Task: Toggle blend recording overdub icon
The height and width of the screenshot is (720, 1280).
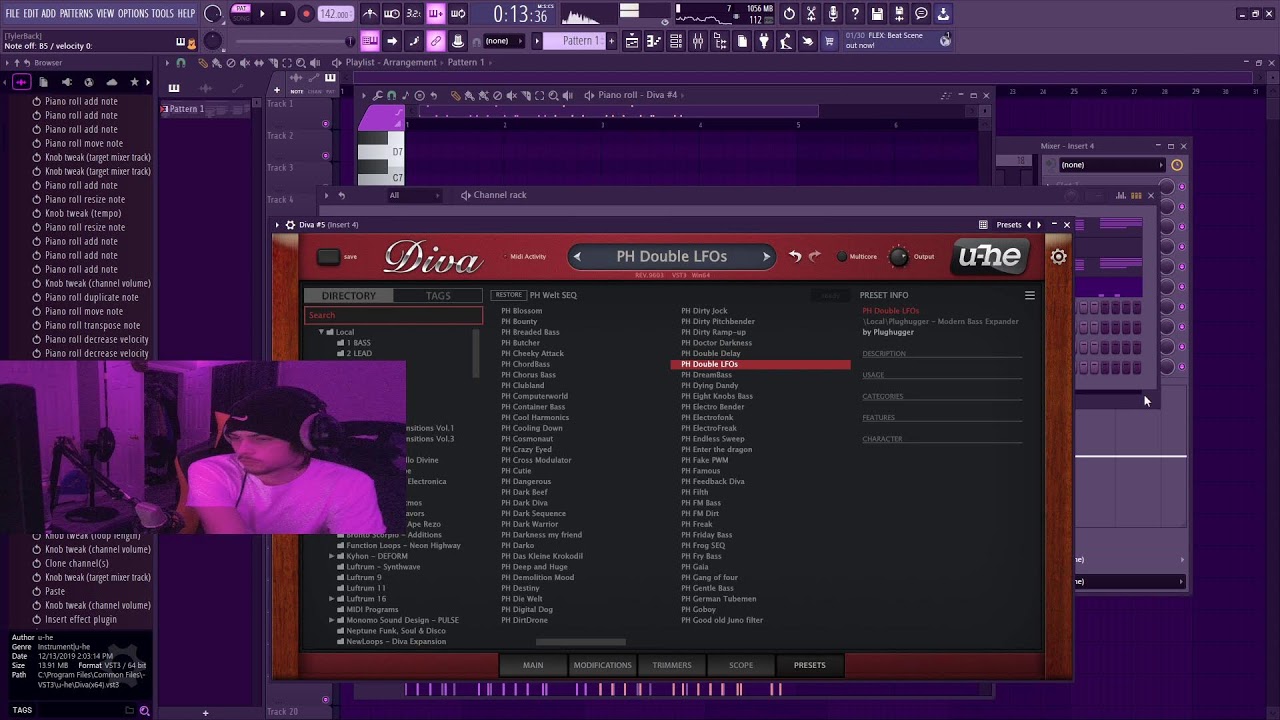Action: click(435, 14)
